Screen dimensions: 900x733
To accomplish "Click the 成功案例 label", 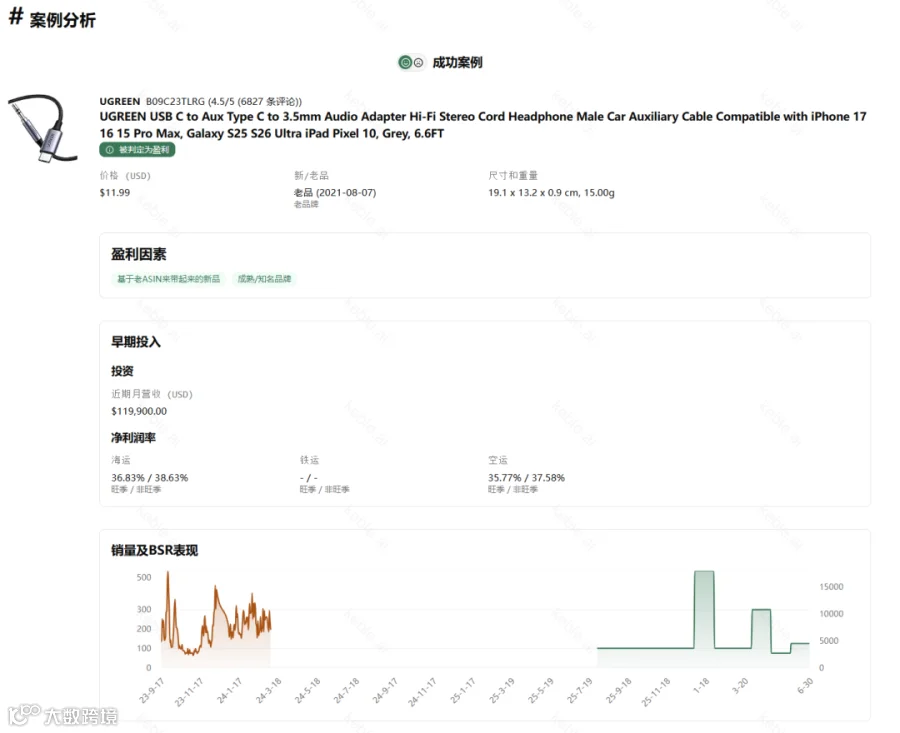I will coord(457,63).
